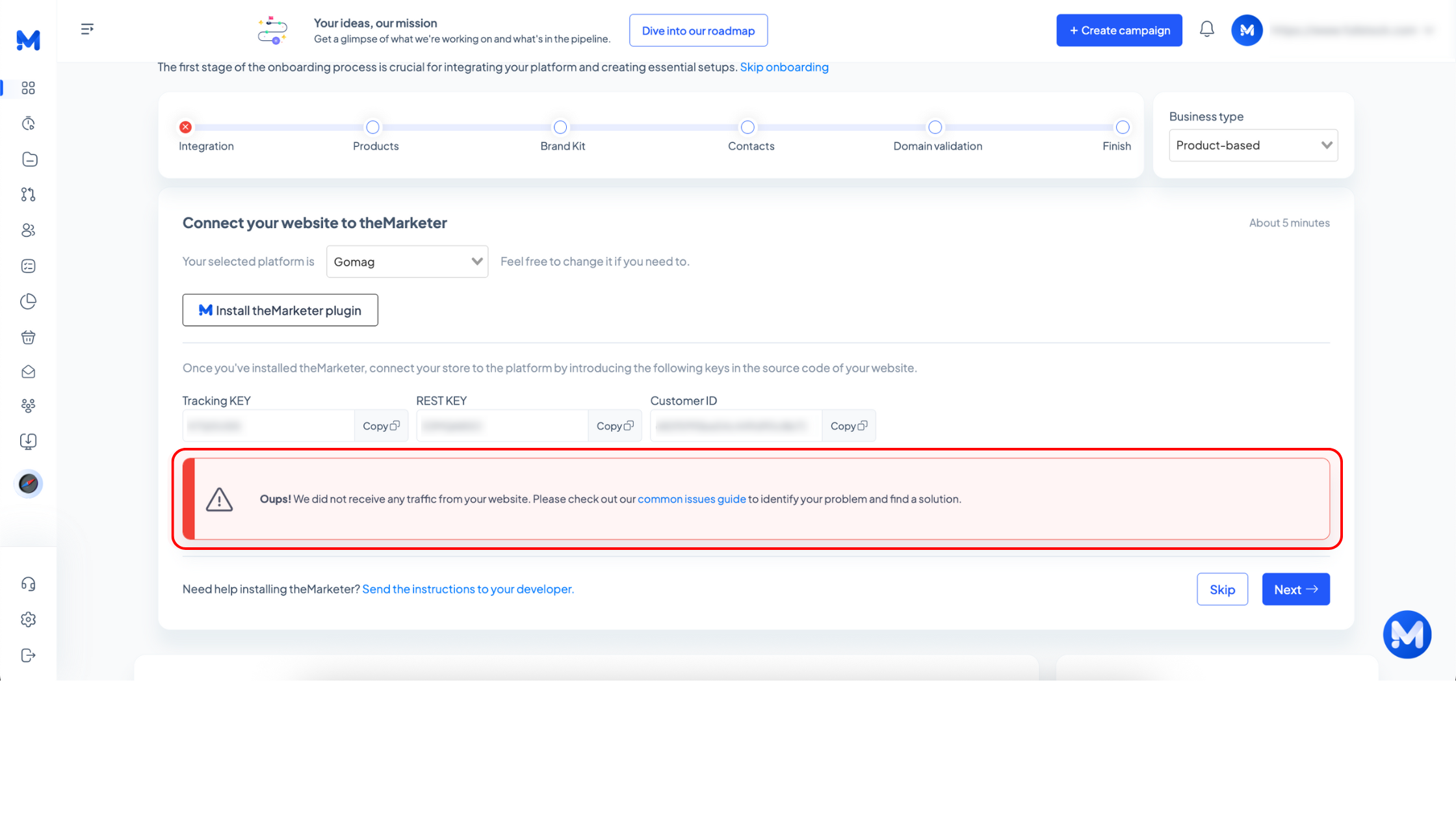
Task: Send the instructions to your developer
Action: [x=468, y=589]
